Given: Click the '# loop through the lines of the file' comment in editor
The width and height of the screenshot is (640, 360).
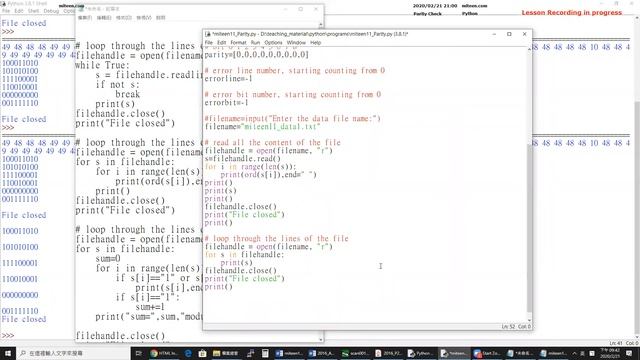Looking at the screenshot, I should (276, 239).
